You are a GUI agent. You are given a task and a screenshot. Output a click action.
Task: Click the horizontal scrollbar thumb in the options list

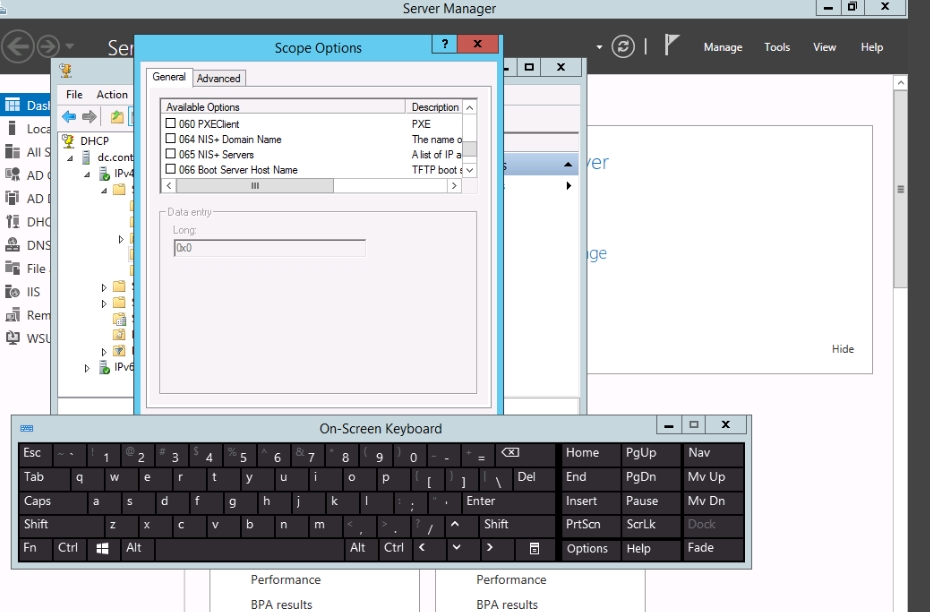coord(255,186)
